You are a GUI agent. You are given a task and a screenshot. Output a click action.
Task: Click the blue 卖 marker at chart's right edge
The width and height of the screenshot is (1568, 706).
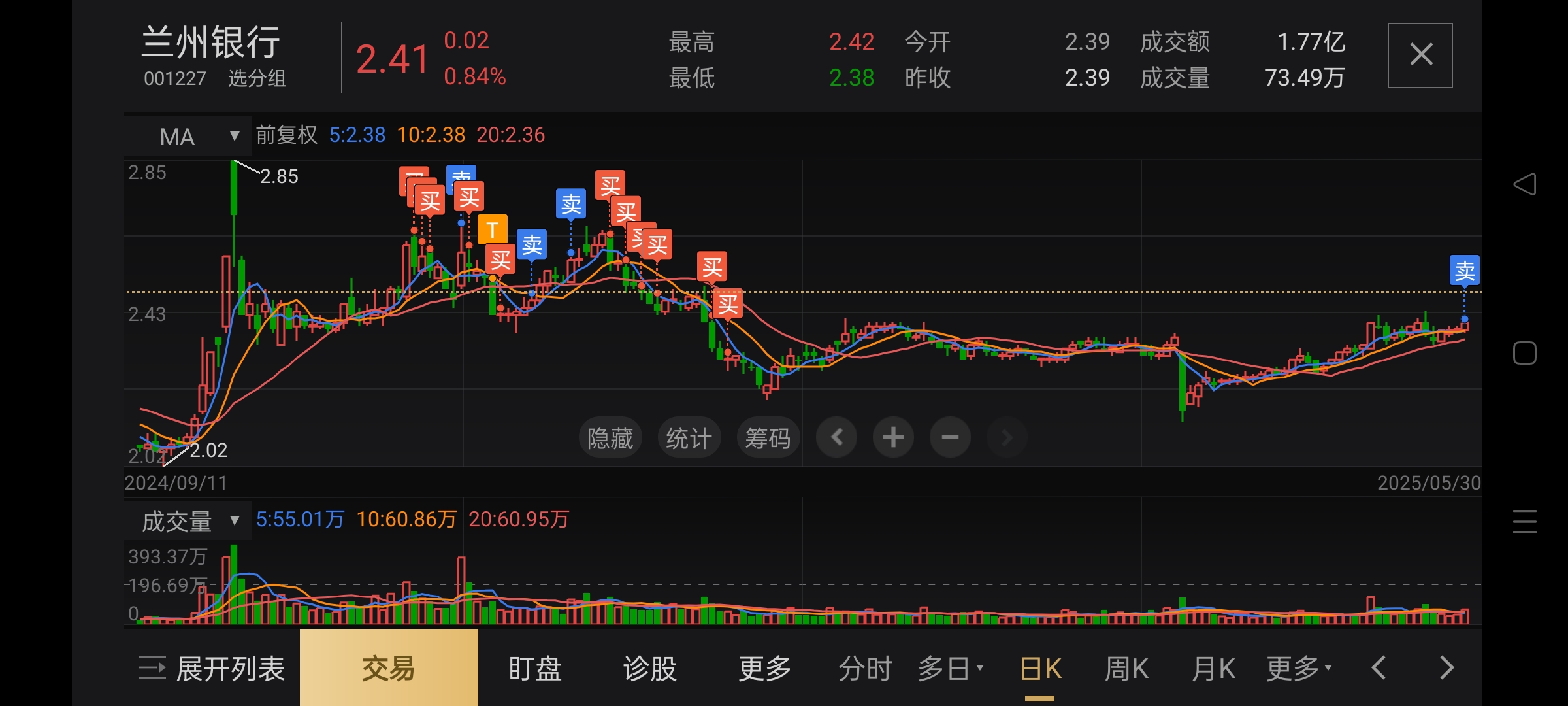tap(1465, 271)
